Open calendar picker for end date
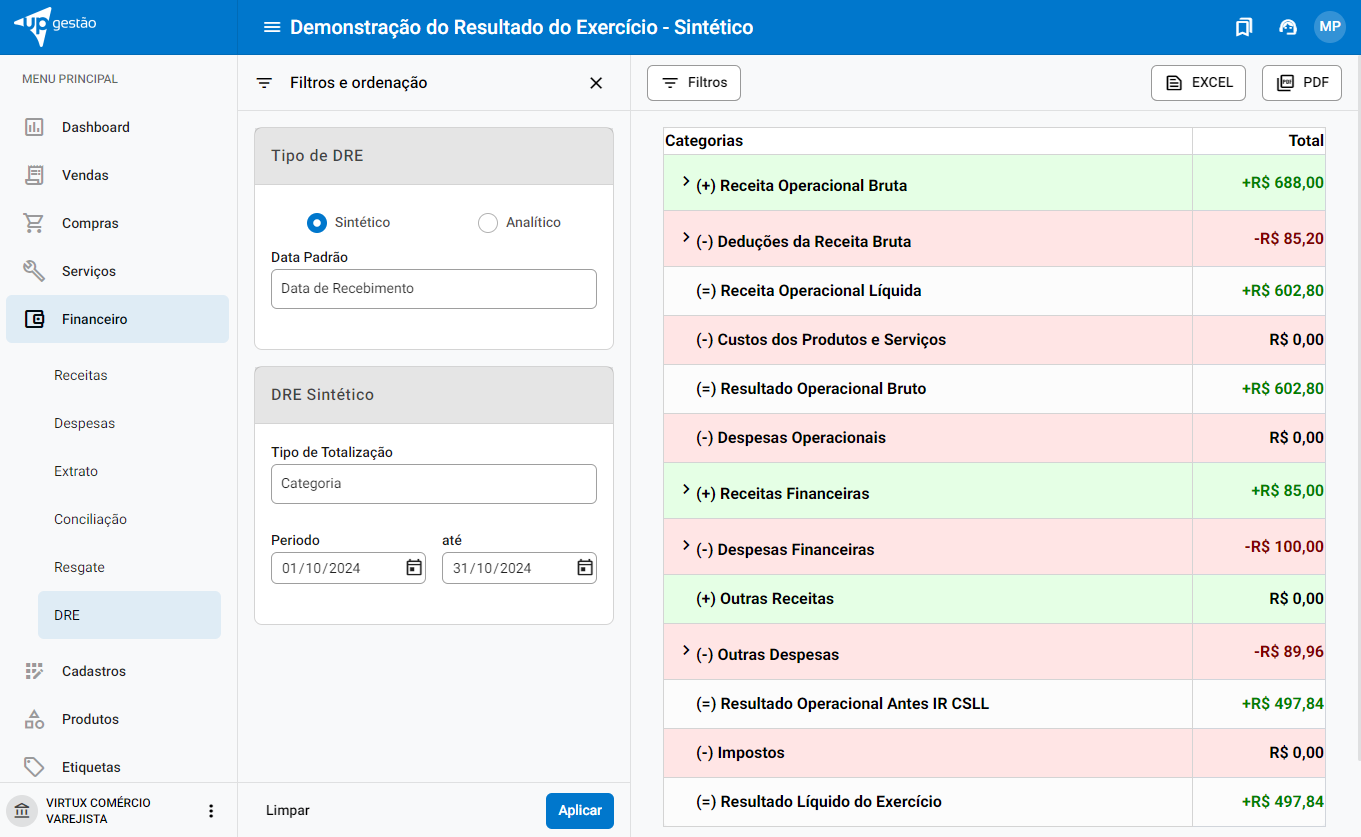The height and width of the screenshot is (837, 1361). (585, 568)
